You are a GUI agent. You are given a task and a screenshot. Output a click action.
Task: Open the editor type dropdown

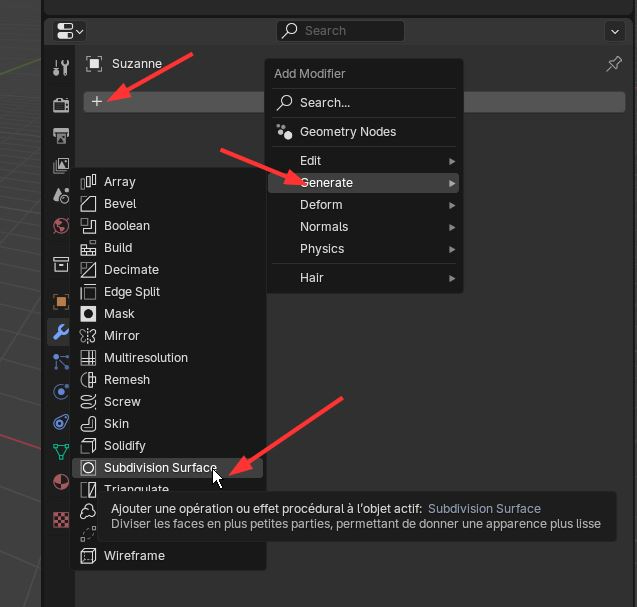69,31
